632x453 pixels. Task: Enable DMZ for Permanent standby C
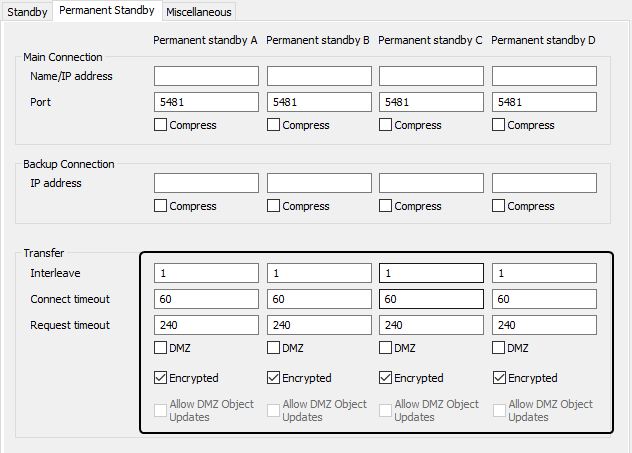pyautogui.click(x=386, y=348)
